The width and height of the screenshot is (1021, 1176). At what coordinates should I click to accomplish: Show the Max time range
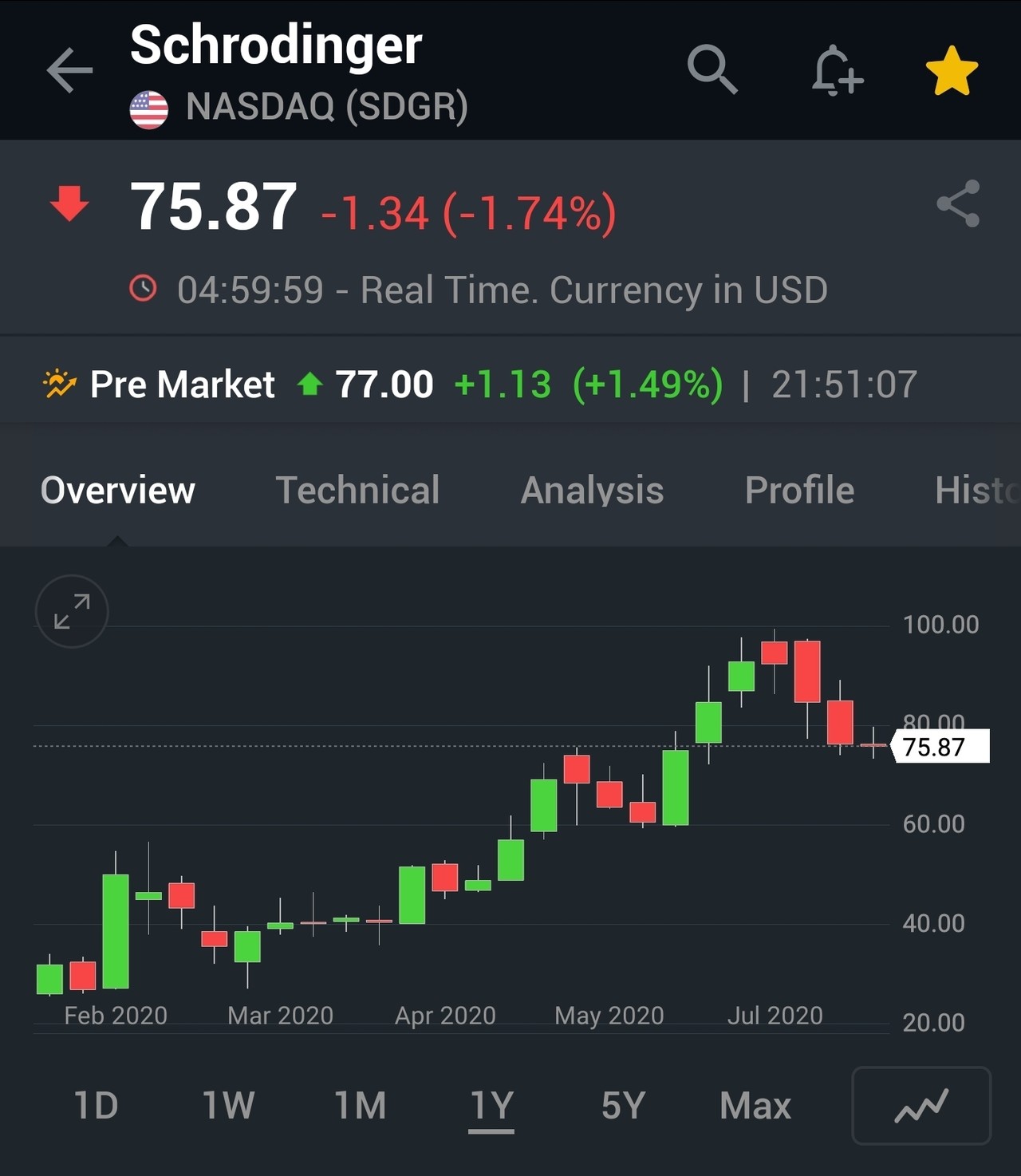755,1106
